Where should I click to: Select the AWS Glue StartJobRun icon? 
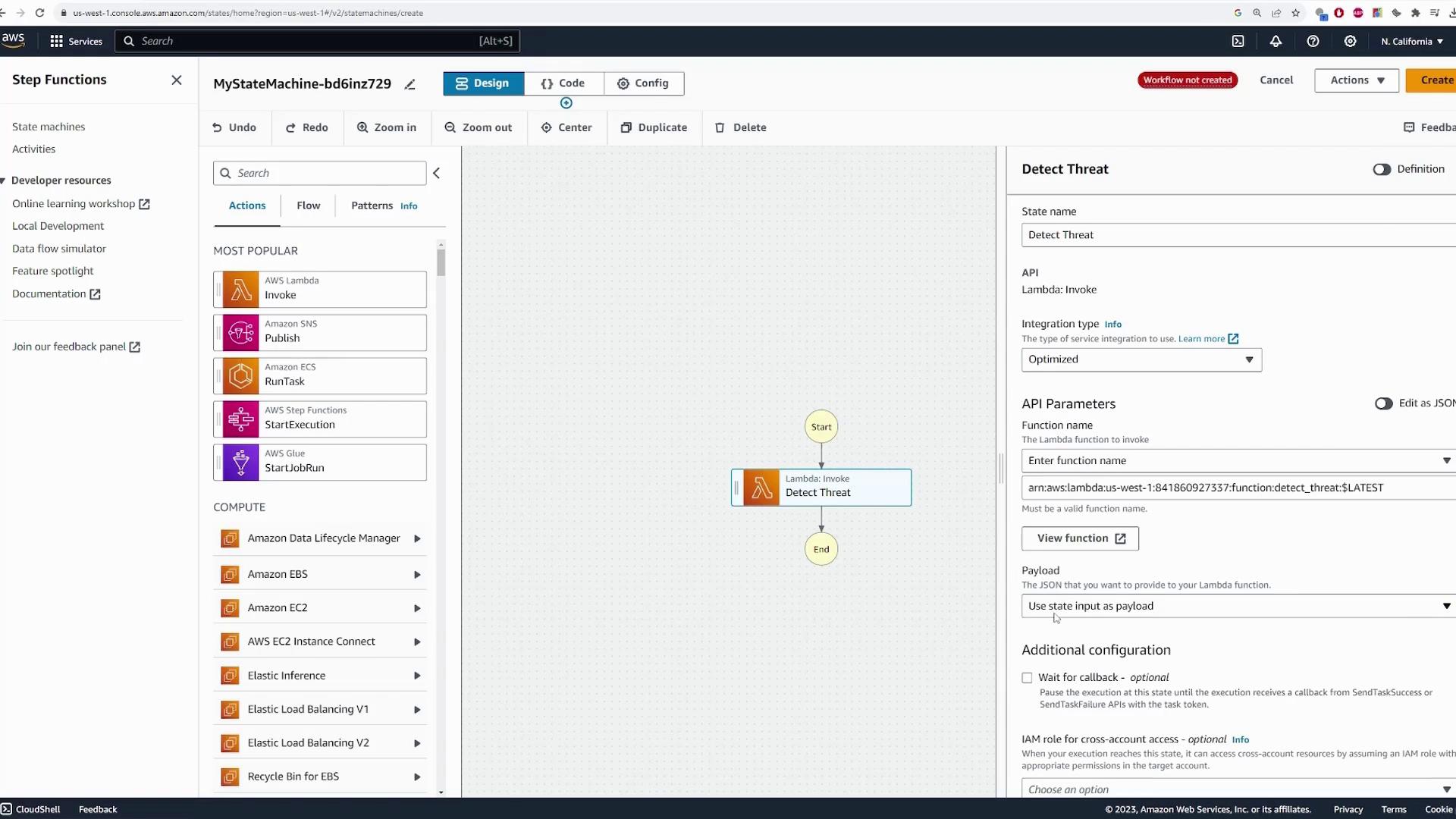(x=240, y=463)
